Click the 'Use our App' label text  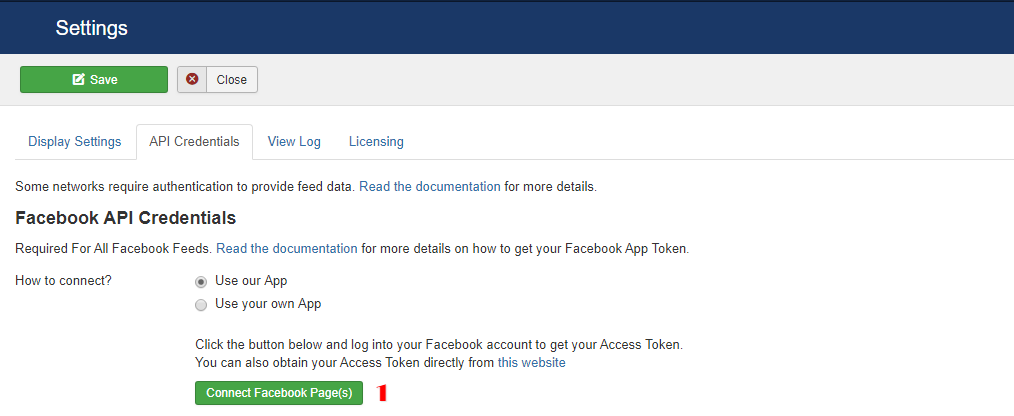251,281
